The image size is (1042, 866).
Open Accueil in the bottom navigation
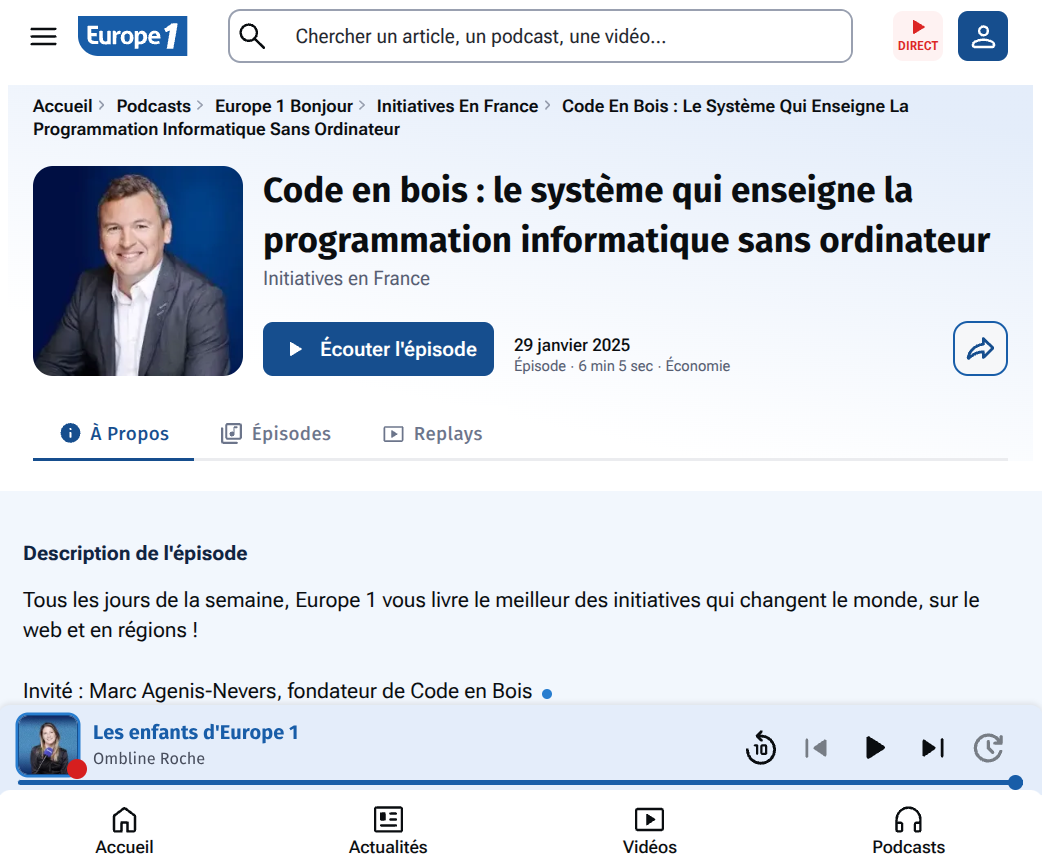click(124, 830)
